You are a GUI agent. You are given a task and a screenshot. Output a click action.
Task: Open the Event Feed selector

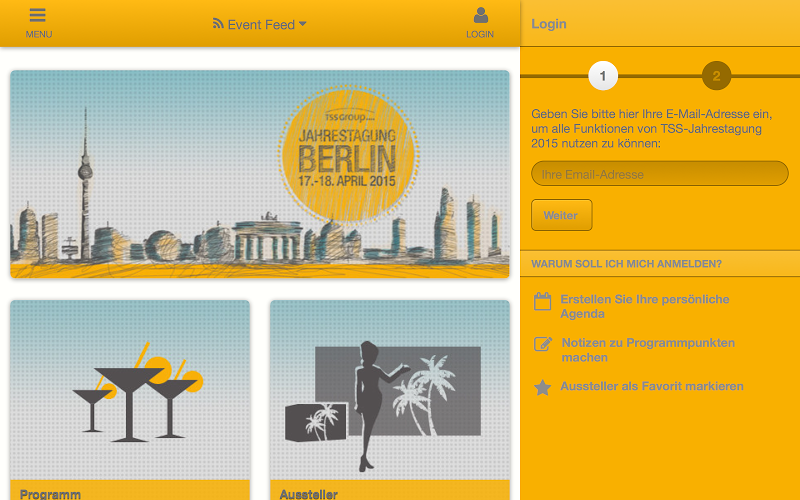pos(260,24)
